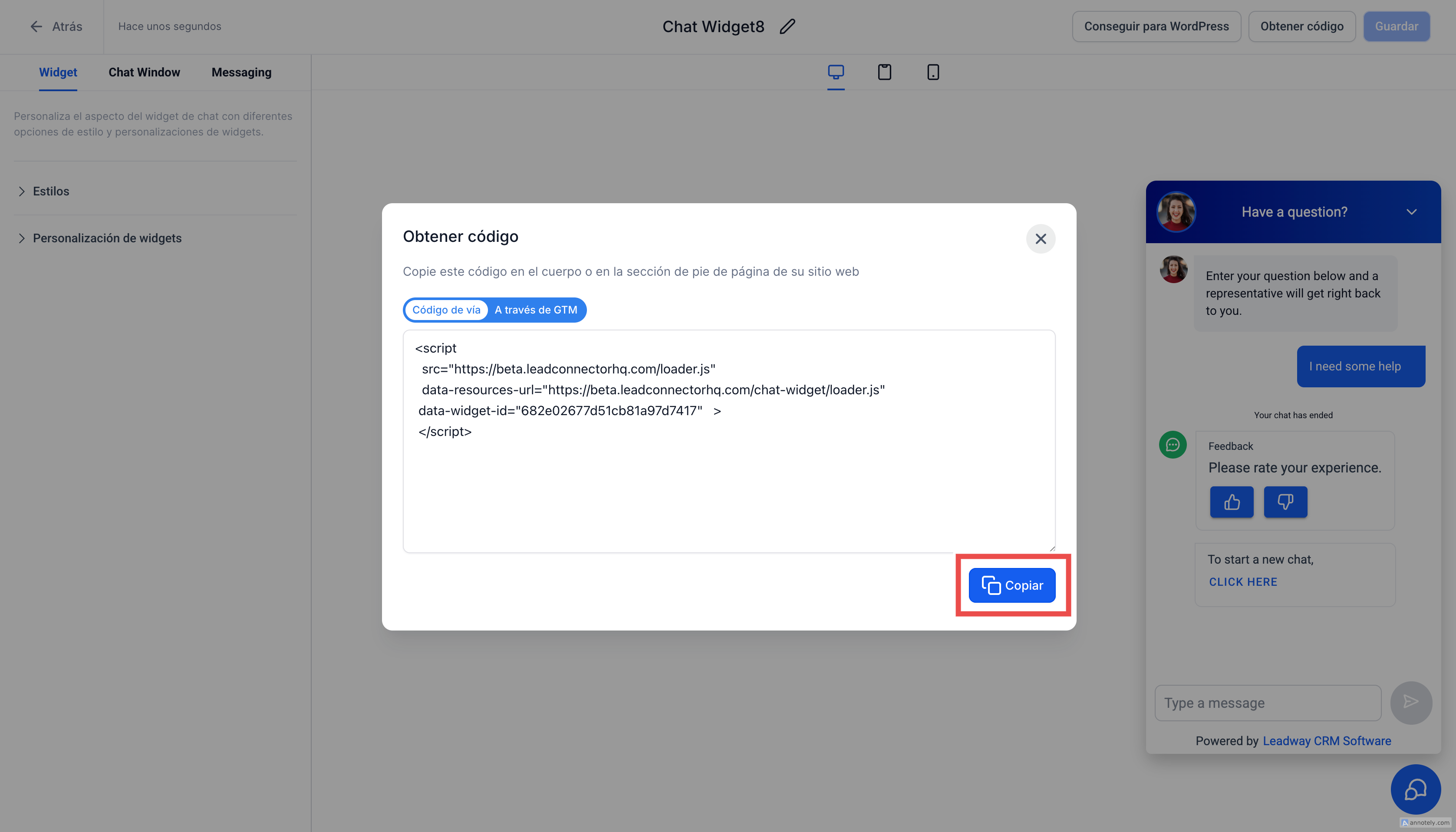
Task: Open the Messaging tab
Action: (x=241, y=73)
